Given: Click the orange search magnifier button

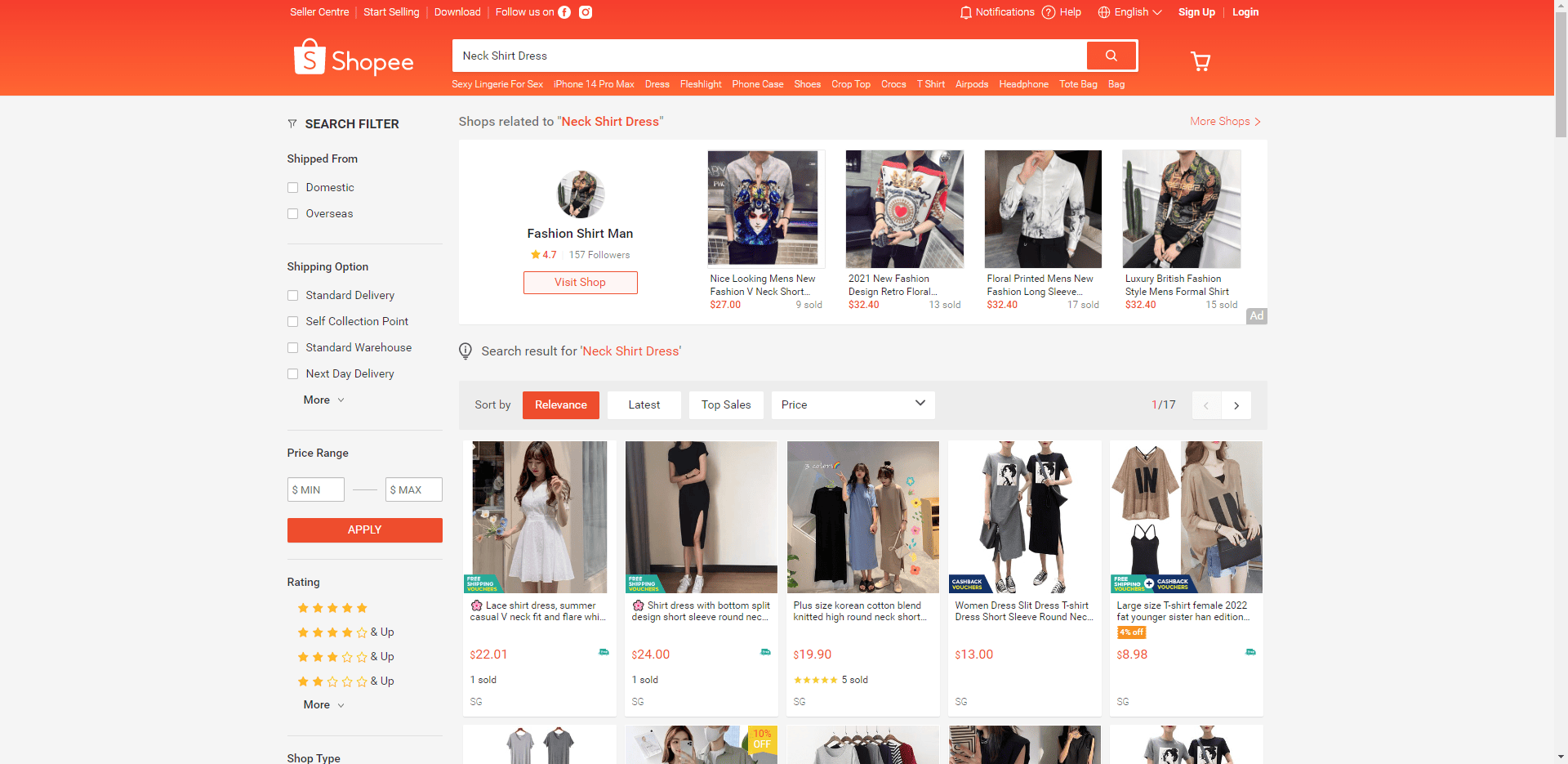Looking at the screenshot, I should point(1111,56).
